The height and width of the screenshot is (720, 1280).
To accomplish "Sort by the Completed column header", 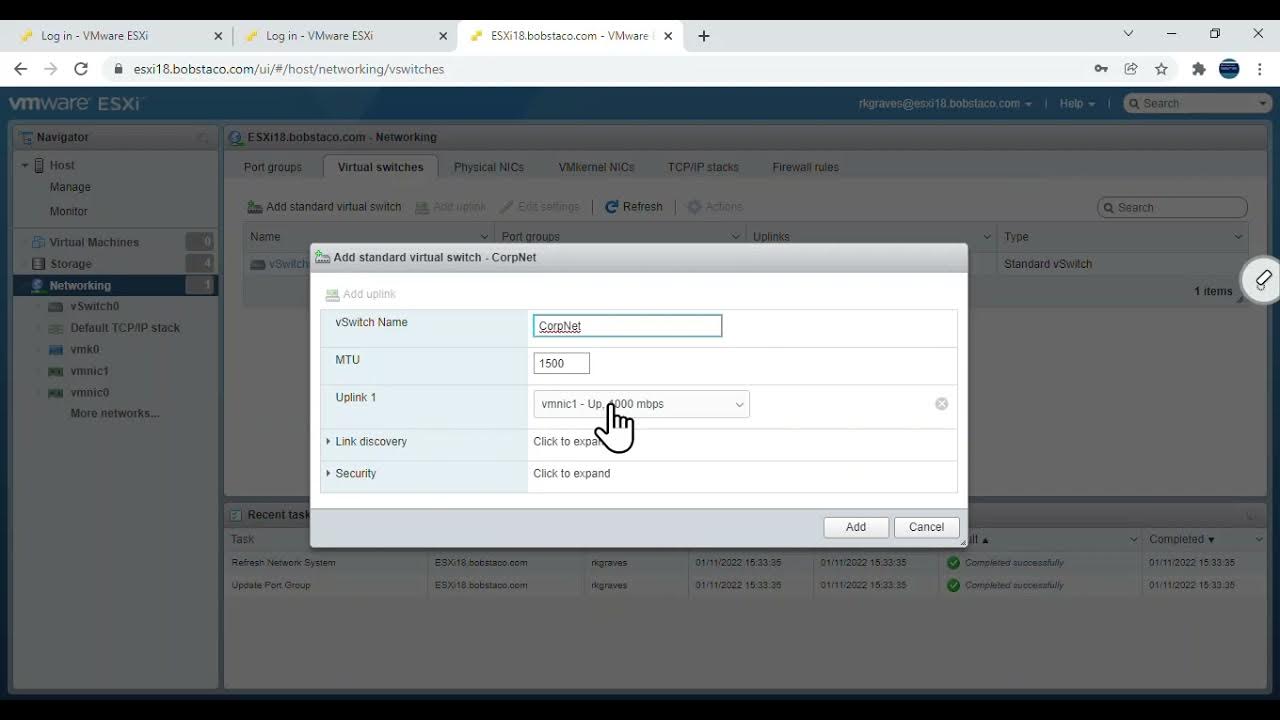I will click(x=1181, y=539).
